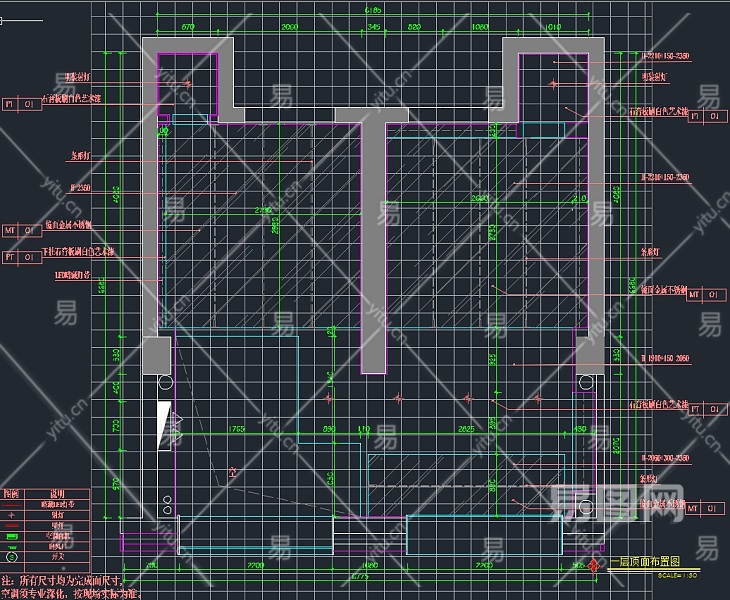Viewport: 730px width, 600px height.
Task: Select the overall top dimension 6185
Action: click(x=373, y=10)
